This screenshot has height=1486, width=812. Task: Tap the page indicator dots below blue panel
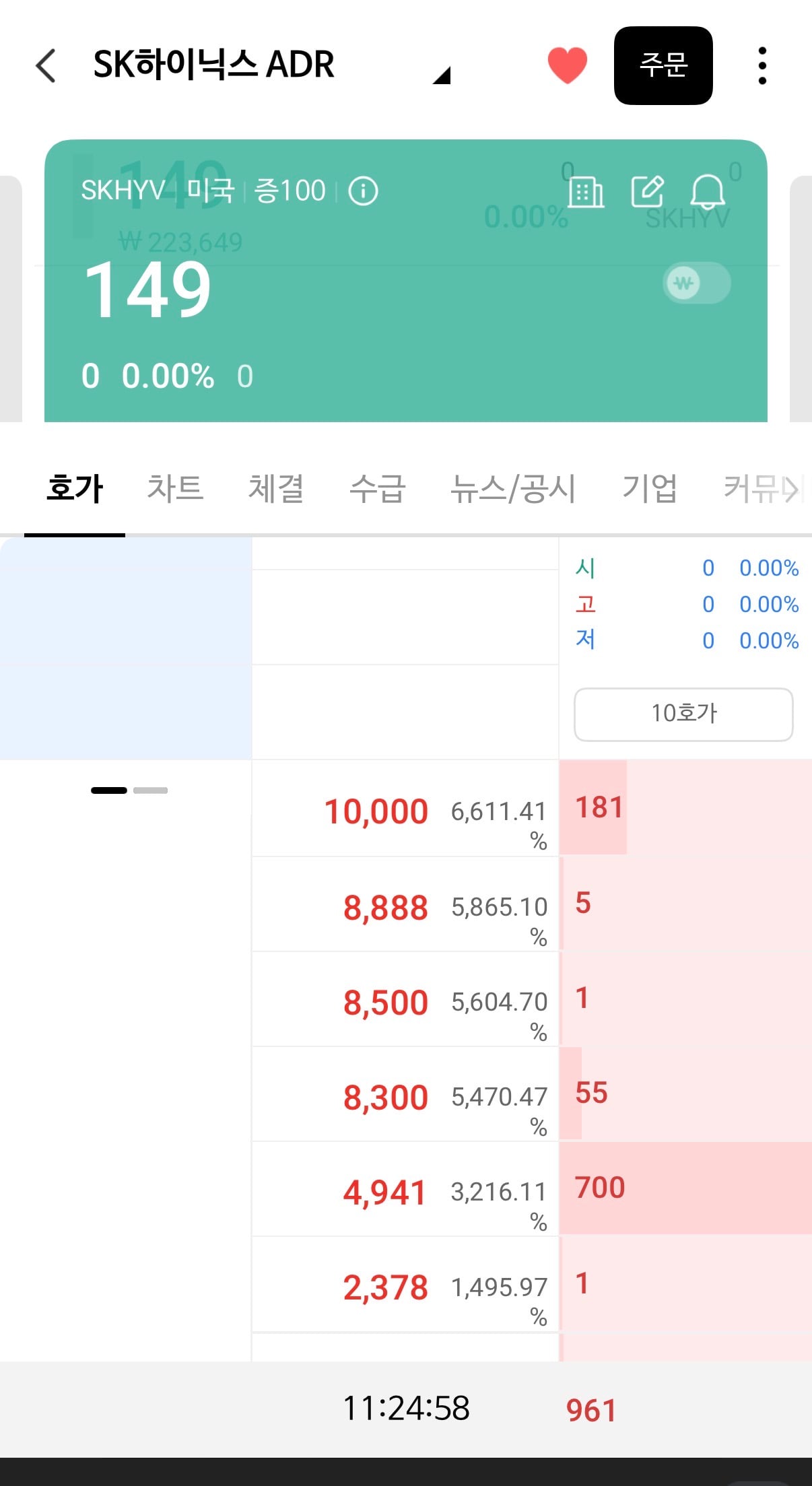pyautogui.click(x=129, y=790)
